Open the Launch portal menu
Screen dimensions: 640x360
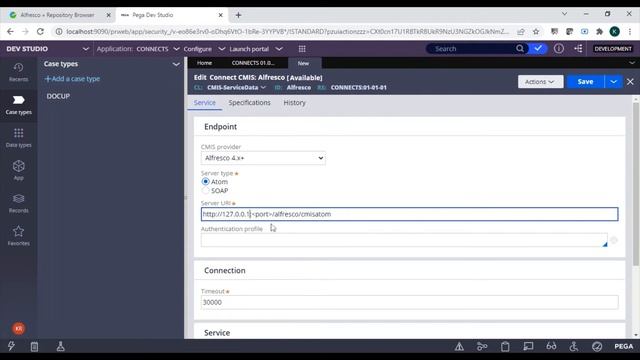[x=256, y=49]
